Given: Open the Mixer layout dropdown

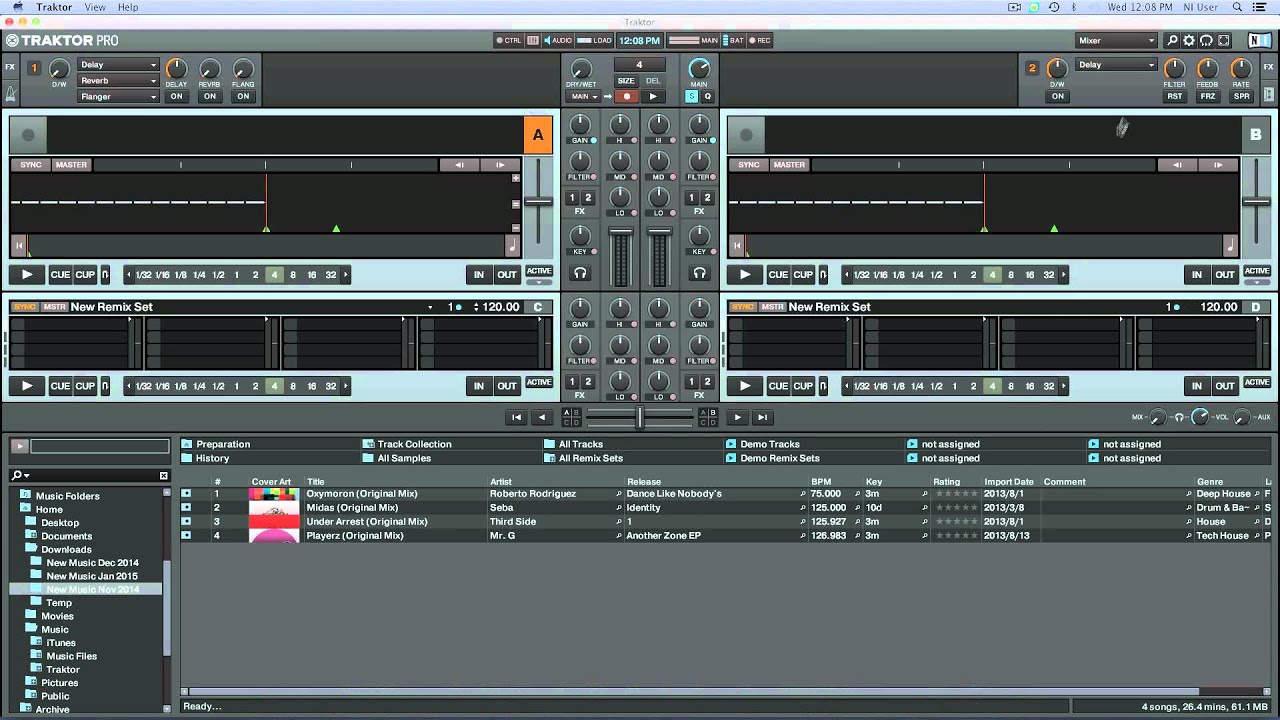Looking at the screenshot, I should [1116, 41].
